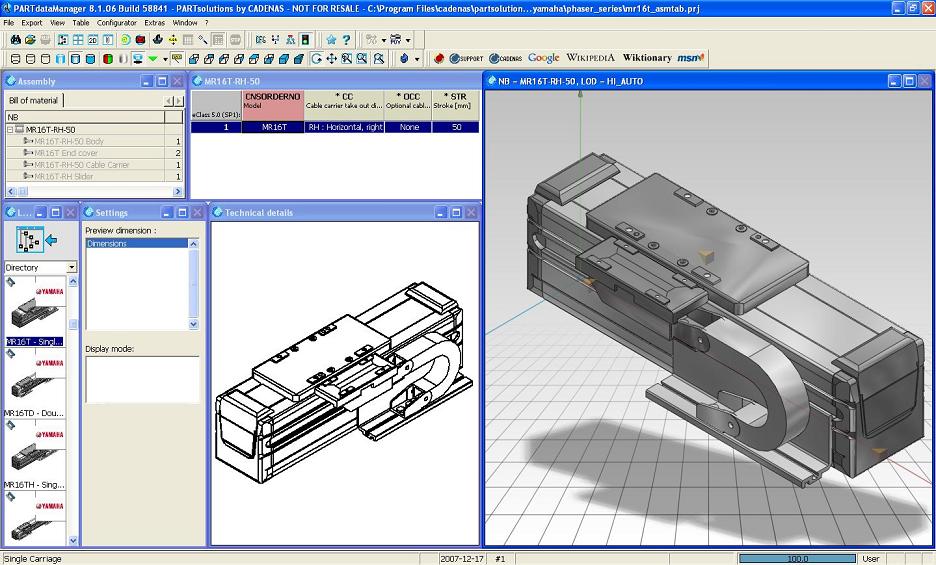Image resolution: width=936 pixels, height=565 pixels.
Task: Click the dark shaded cube view icon
Action: pyautogui.click(x=299, y=59)
